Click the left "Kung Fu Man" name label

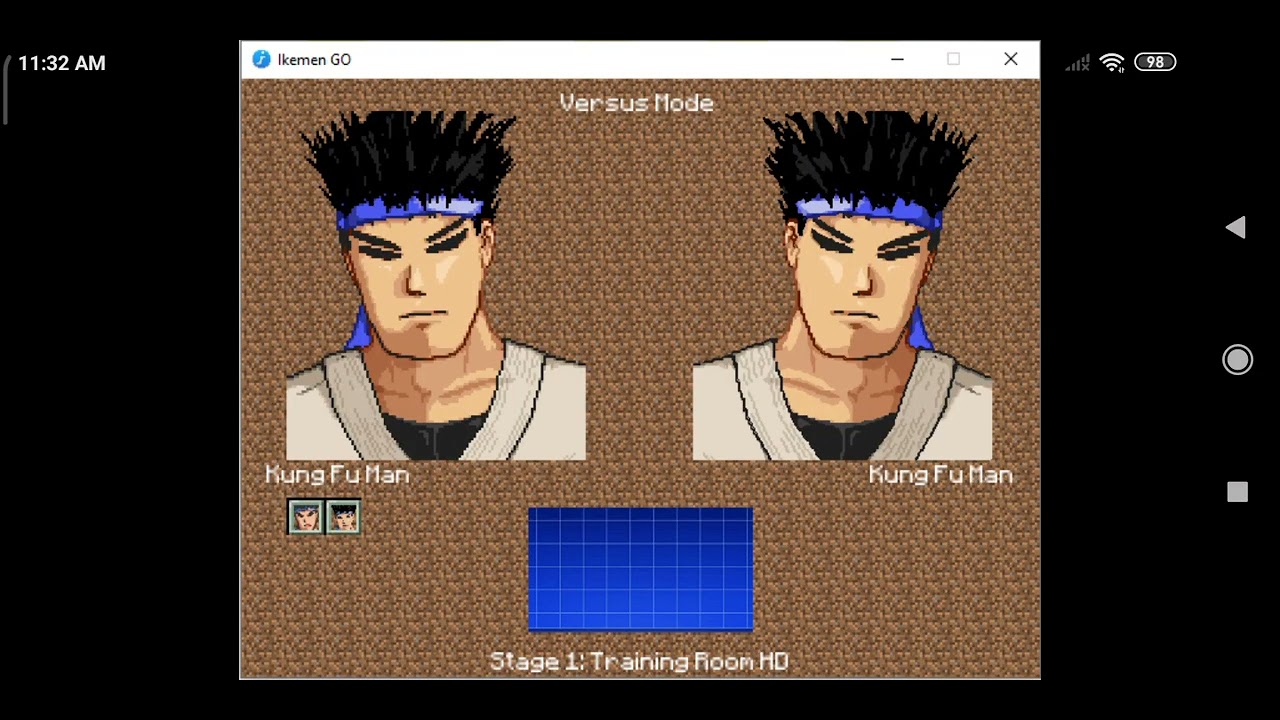337,475
